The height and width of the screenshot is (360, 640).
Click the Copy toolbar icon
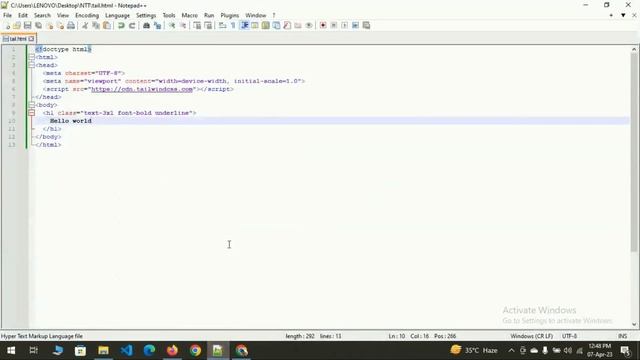coord(96,25)
